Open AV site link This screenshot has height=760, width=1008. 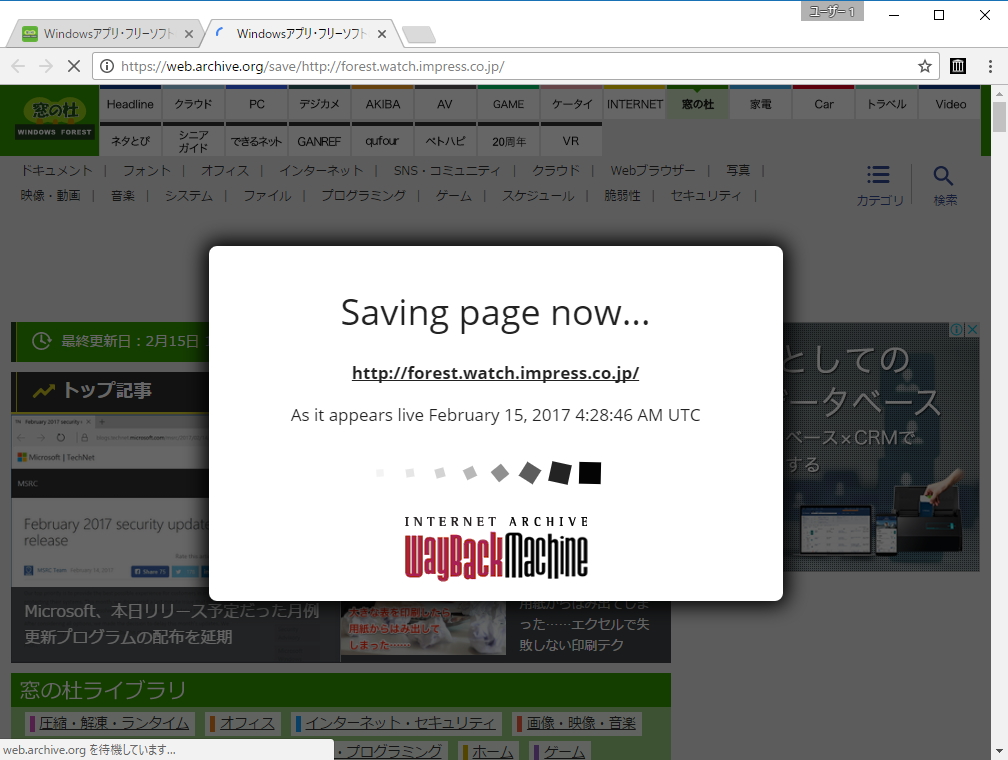(445, 104)
